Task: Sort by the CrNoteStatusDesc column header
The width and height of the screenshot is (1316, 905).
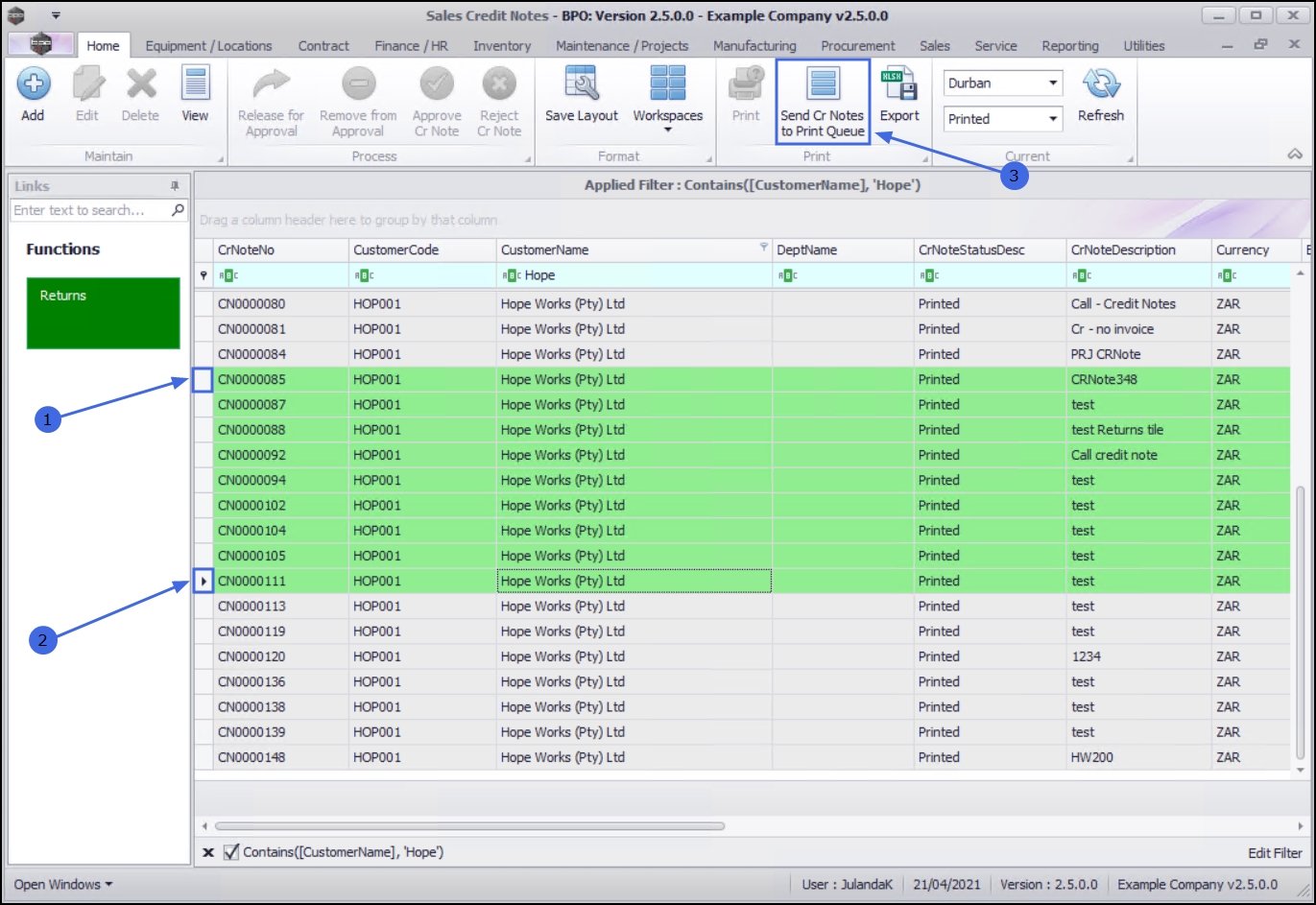Action: coord(990,250)
